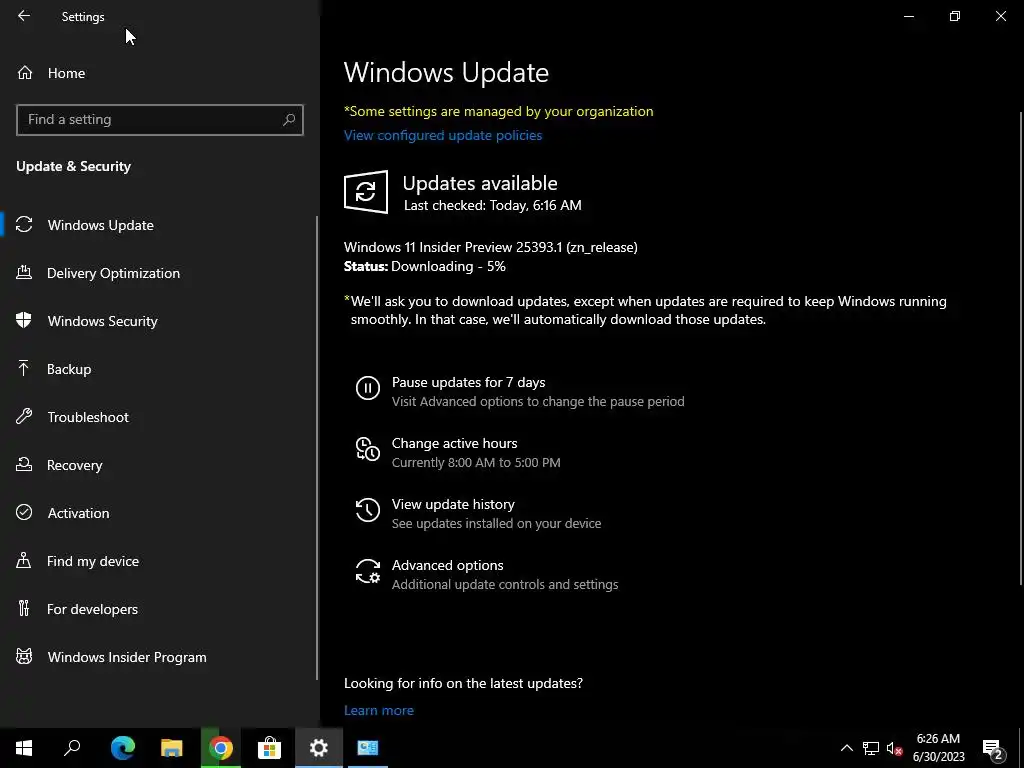Viewport: 1024px width, 768px height.
Task: Show hidden tray icons chevron
Action: 846,748
